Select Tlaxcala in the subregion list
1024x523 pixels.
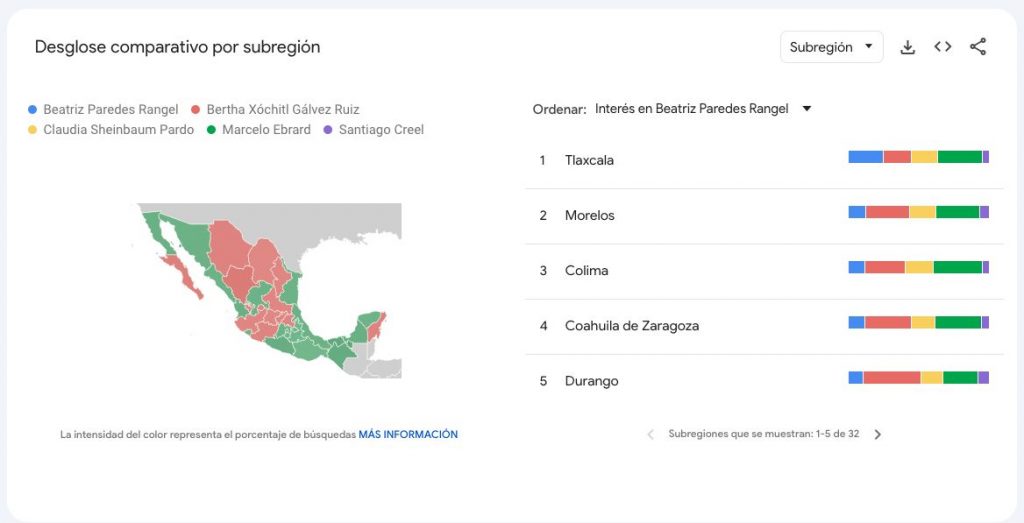(589, 160)
